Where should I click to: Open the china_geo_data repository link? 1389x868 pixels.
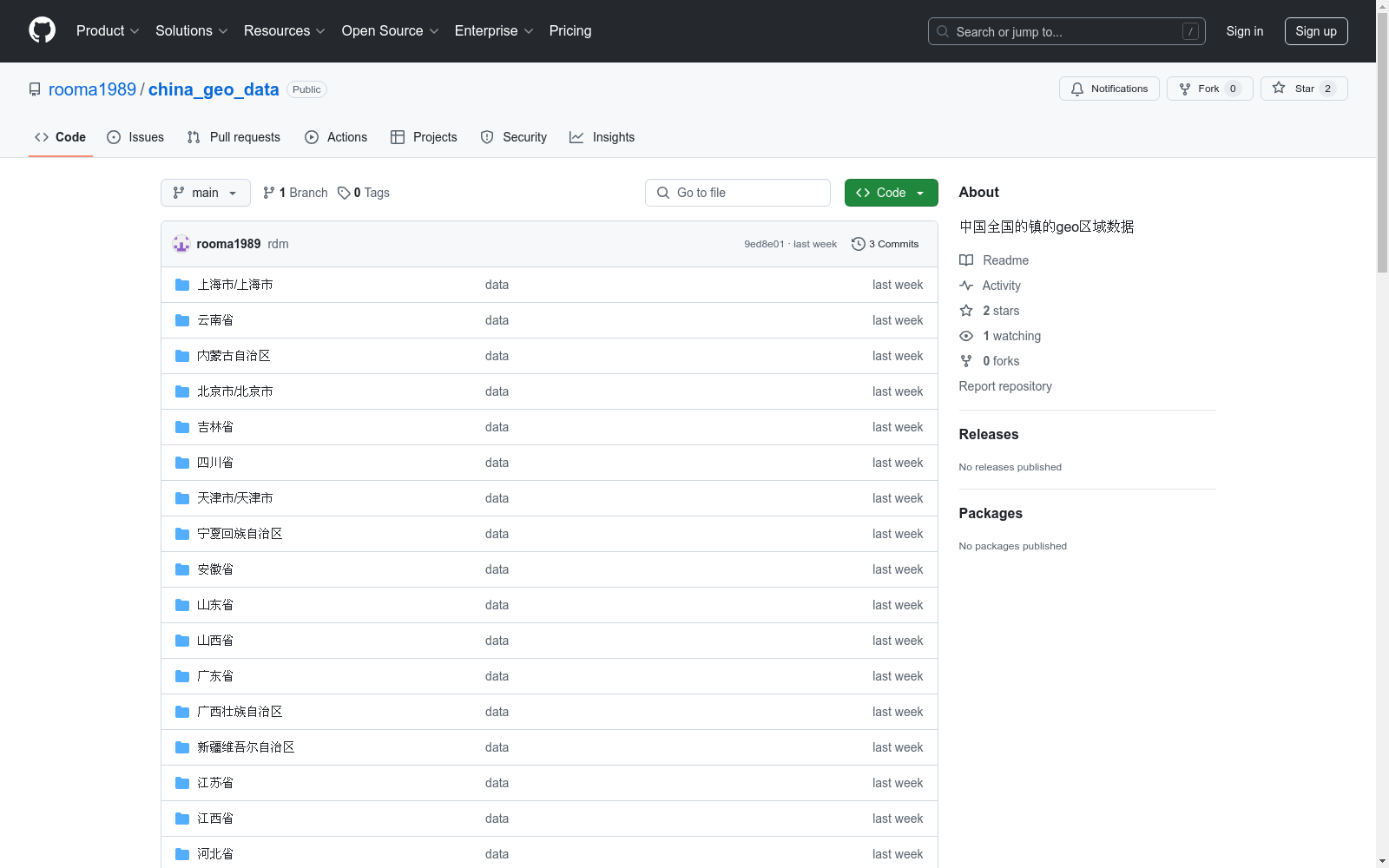point(214,89)
